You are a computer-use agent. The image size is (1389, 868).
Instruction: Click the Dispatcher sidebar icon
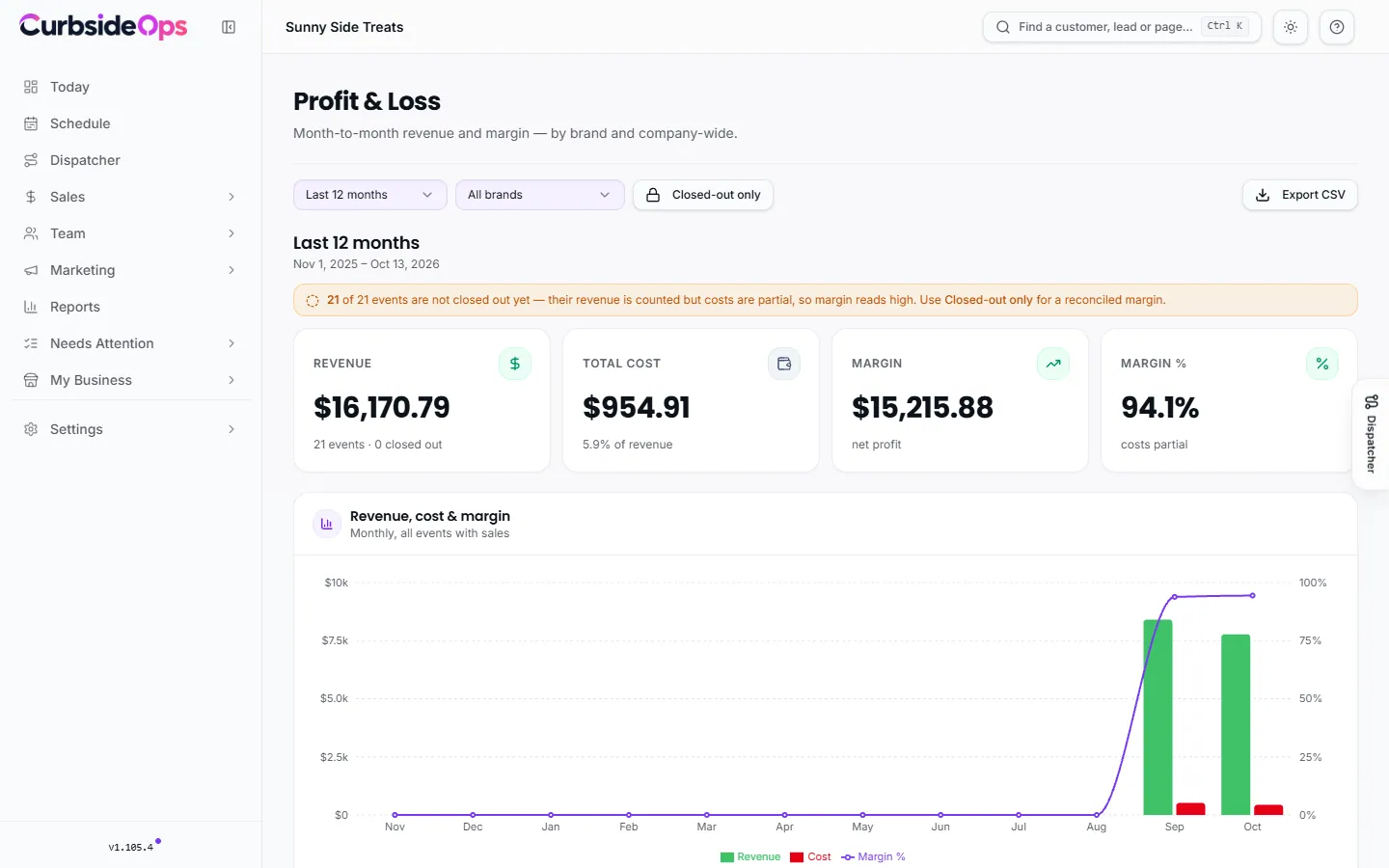[31, 160]
